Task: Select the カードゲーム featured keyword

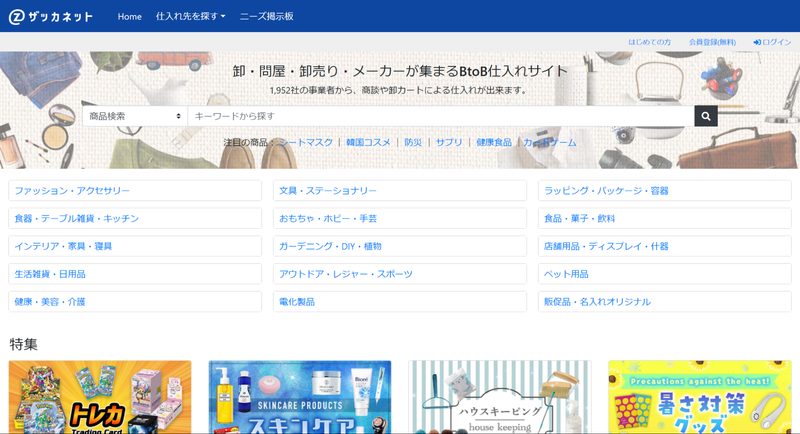Action: point(549,142)
